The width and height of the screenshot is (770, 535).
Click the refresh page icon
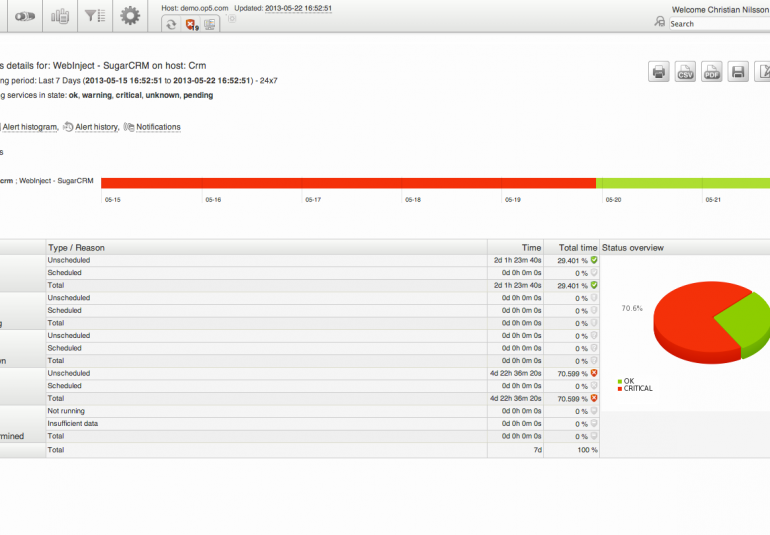(171, 24)
